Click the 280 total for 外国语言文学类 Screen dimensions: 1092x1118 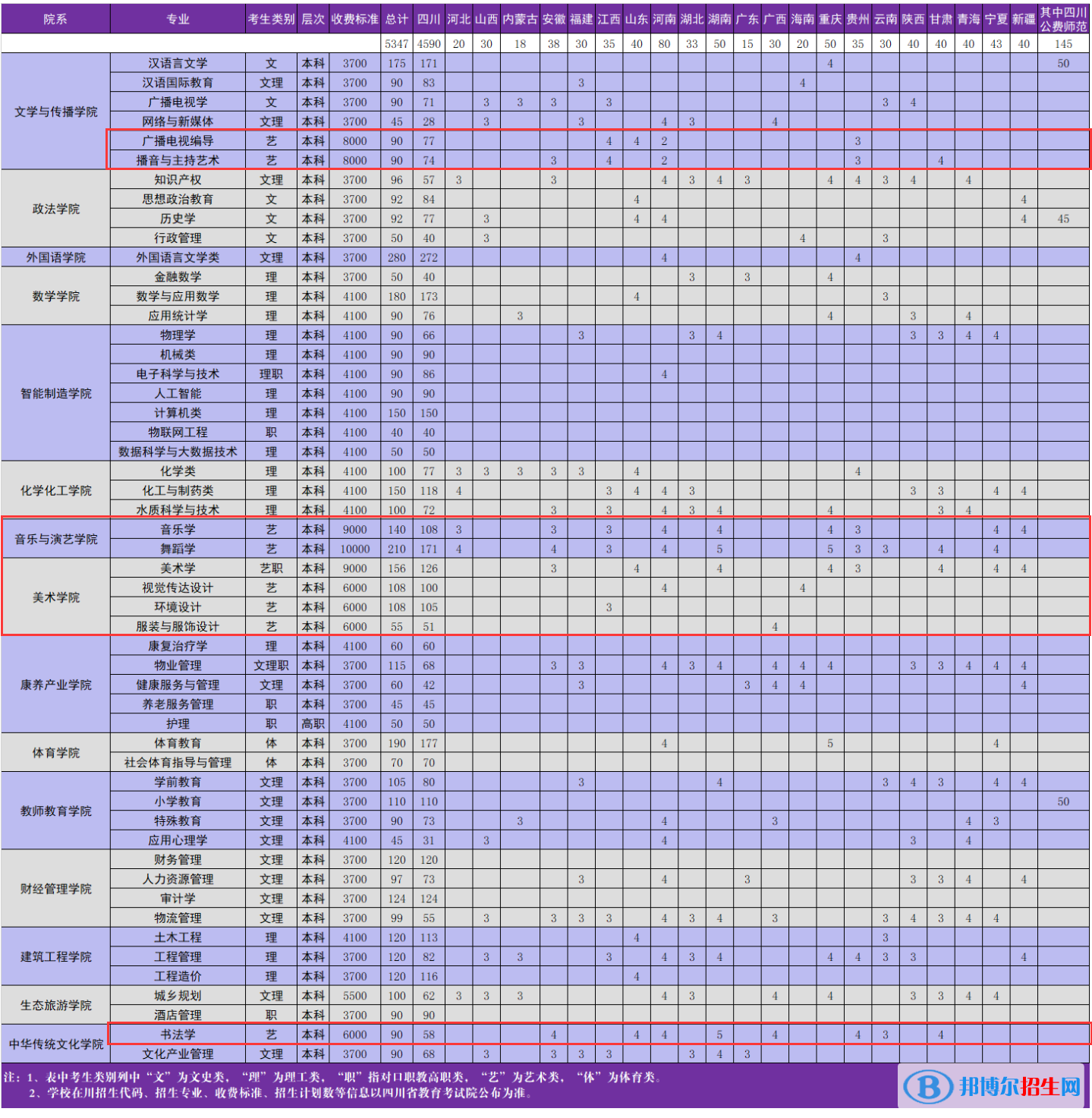coord(397,257)
